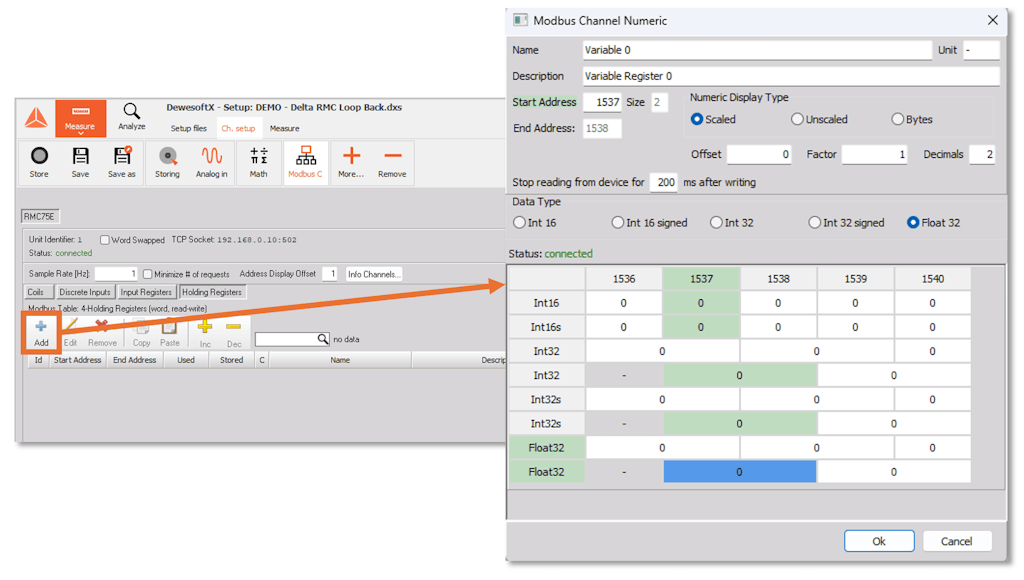This screenshot has width=1024, height=580.
Task: Click the Sample Rate [Hz] field
Action: pyautogui.click(x=116, y=274)
